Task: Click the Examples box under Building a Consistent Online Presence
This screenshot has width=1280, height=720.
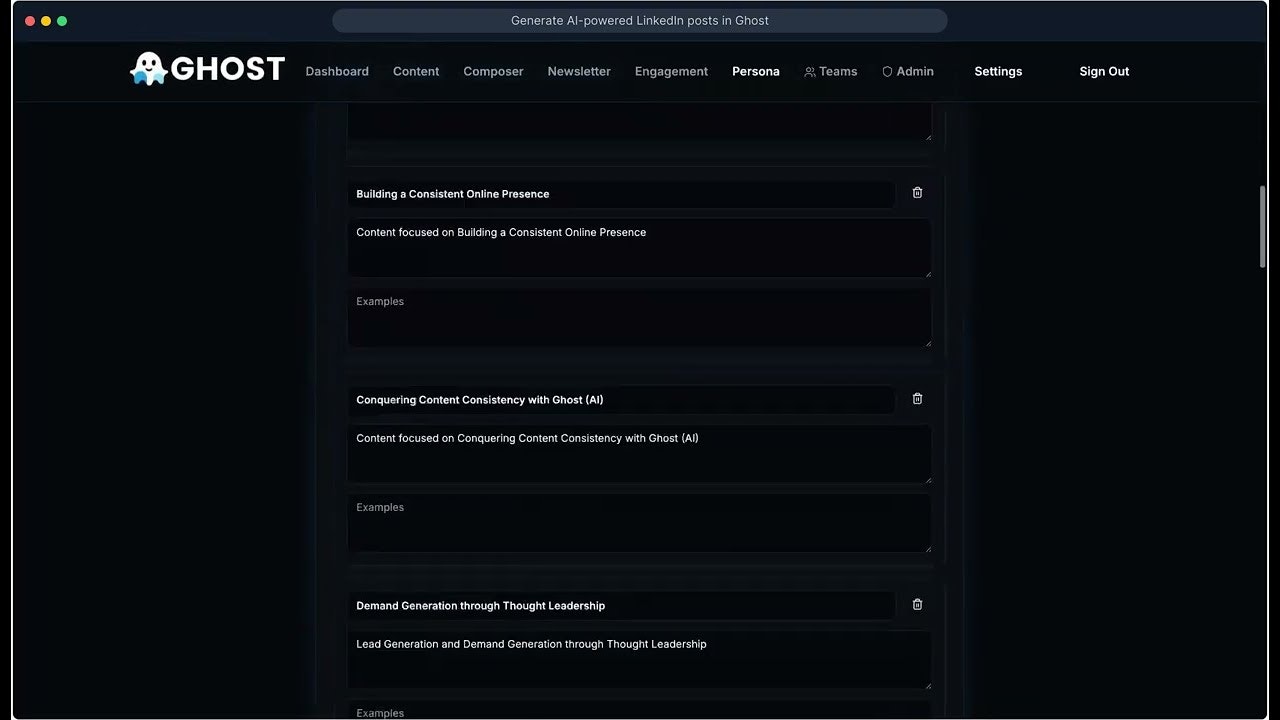Action: point(639,318)
